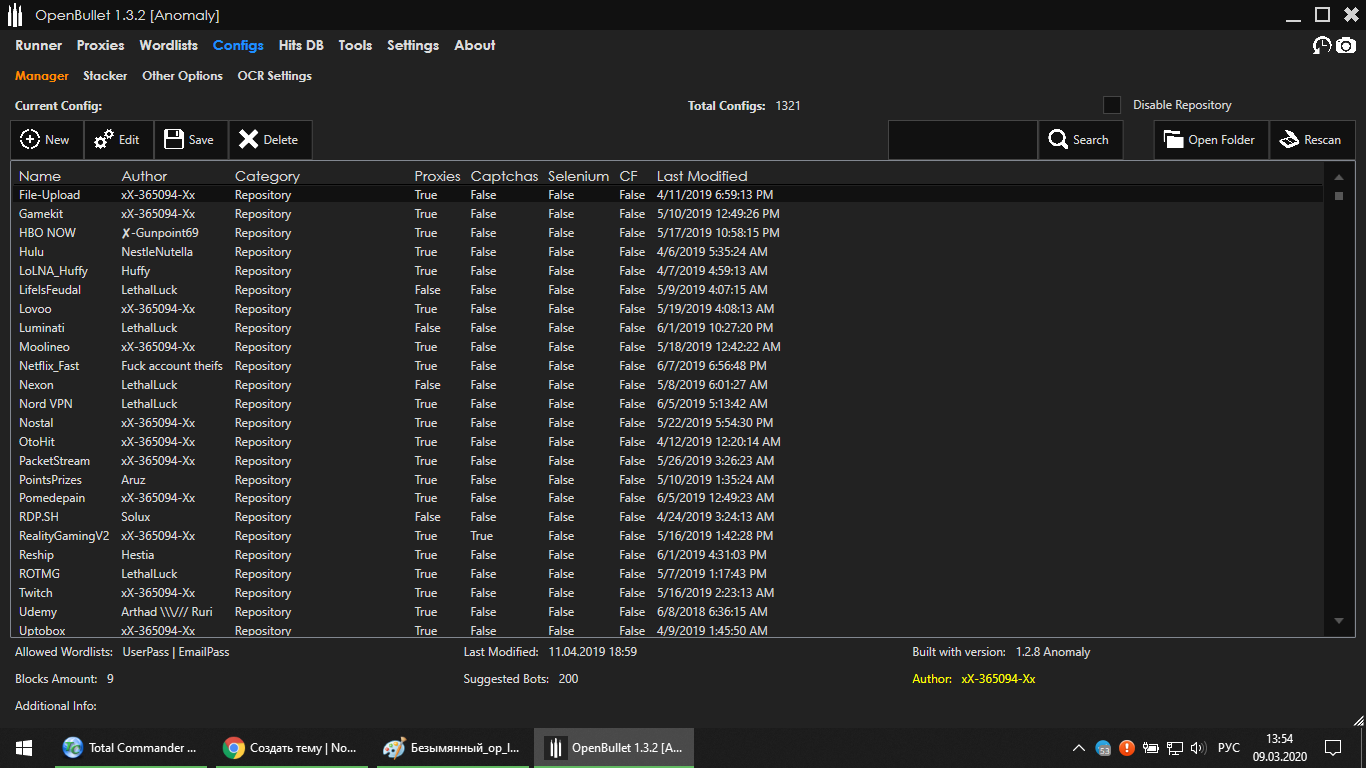Open the About tab
This screenshot has width=1366, height=768.
[x=475, y=45]
